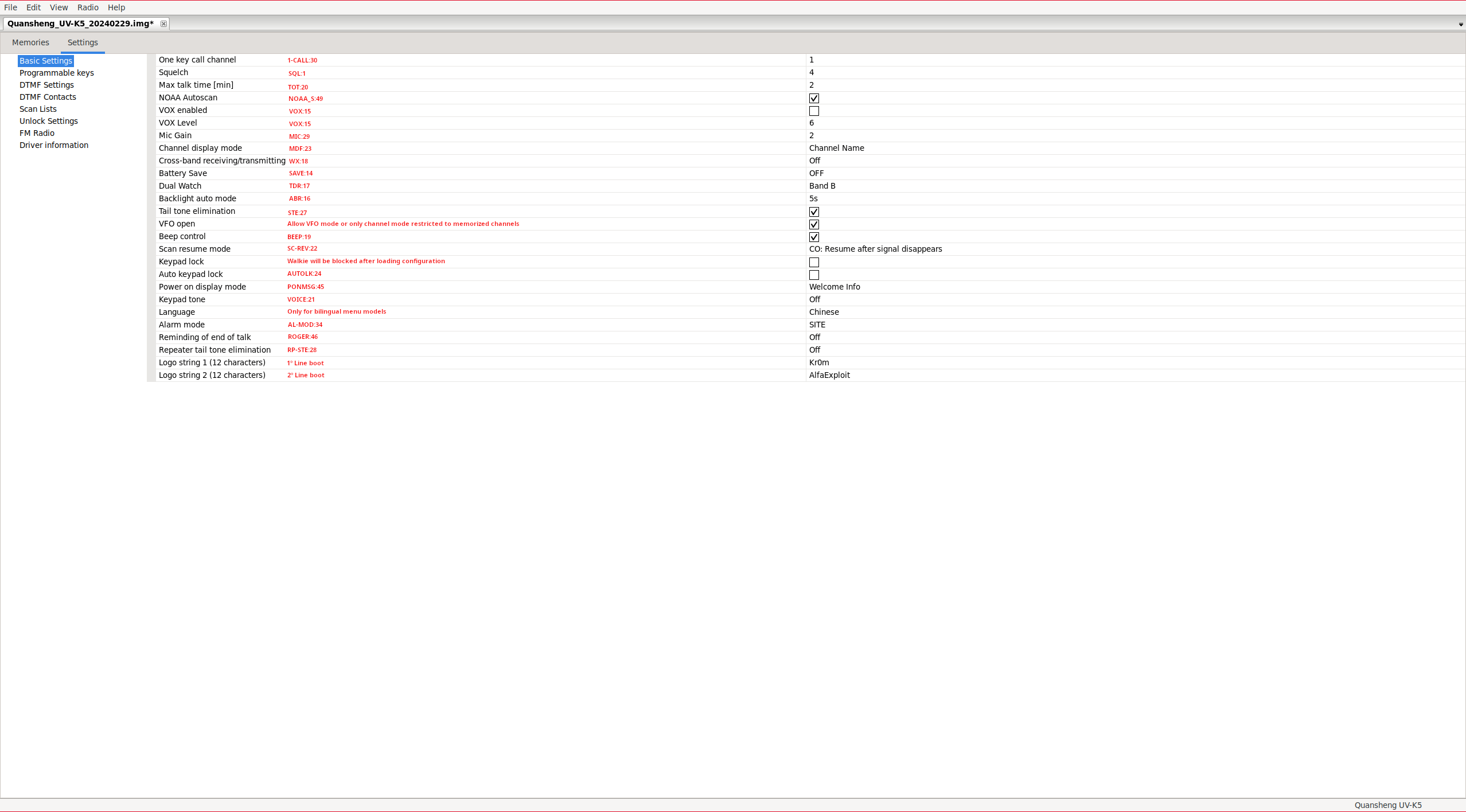
Task: Open the Radio menu
Action: (x=88, y=7)
